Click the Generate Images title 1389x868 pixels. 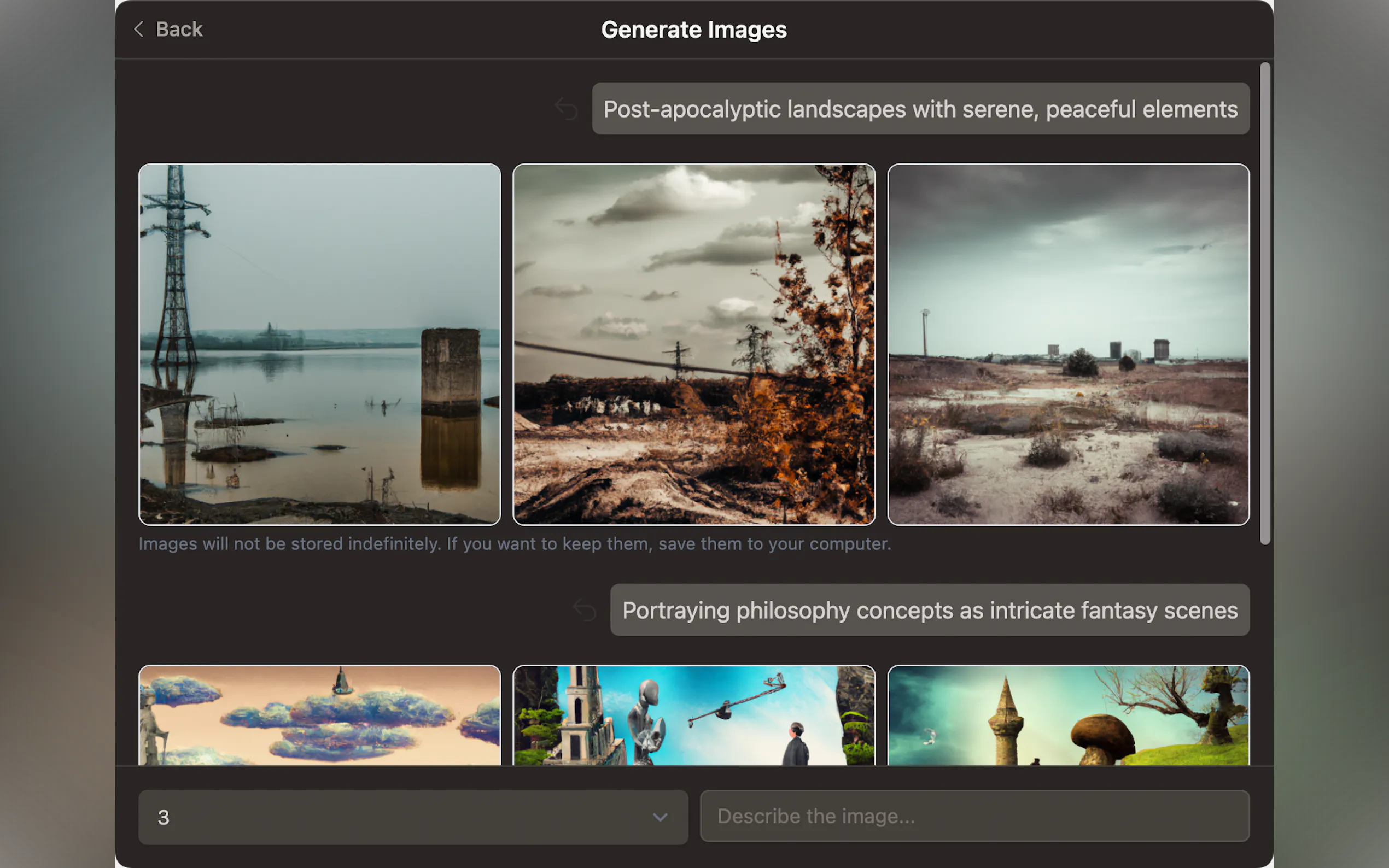click(x=693, y=30)
